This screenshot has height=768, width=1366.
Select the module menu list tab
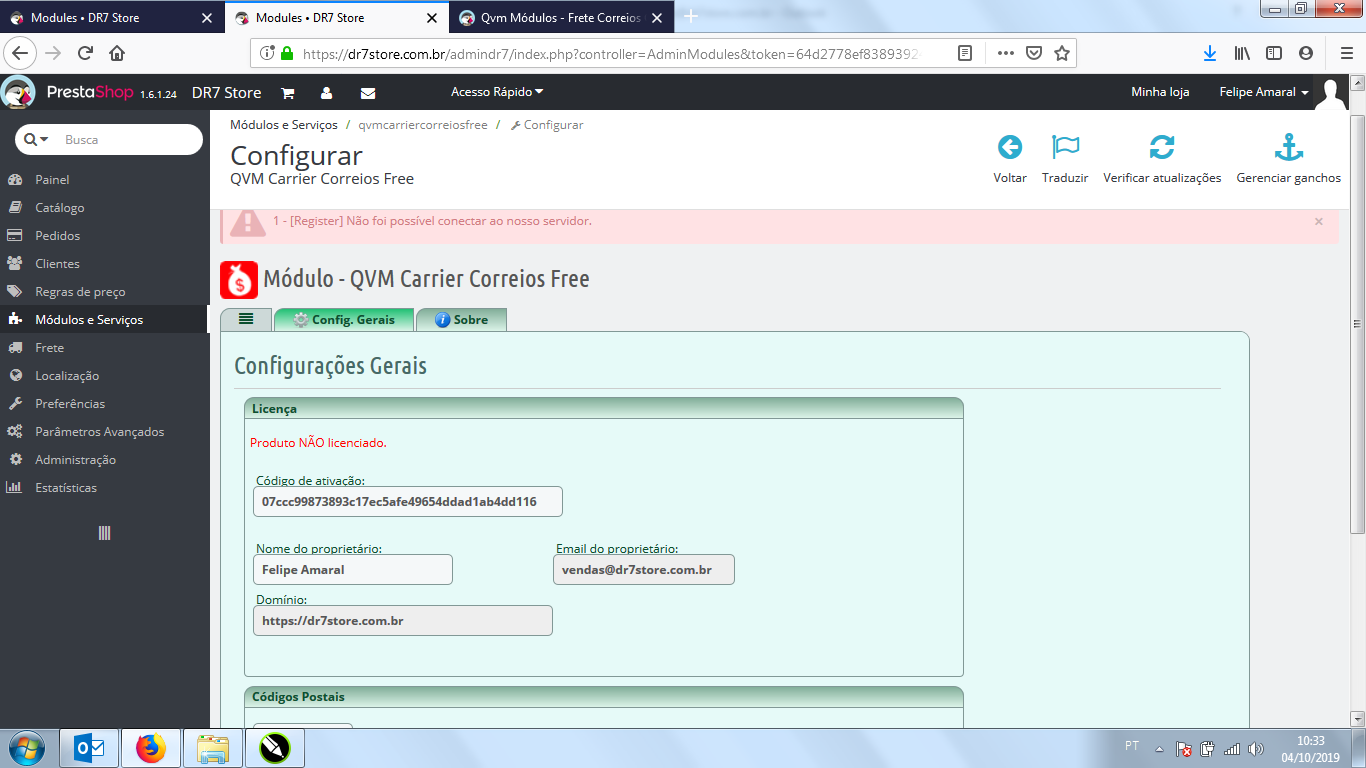(x=246, y=319)
